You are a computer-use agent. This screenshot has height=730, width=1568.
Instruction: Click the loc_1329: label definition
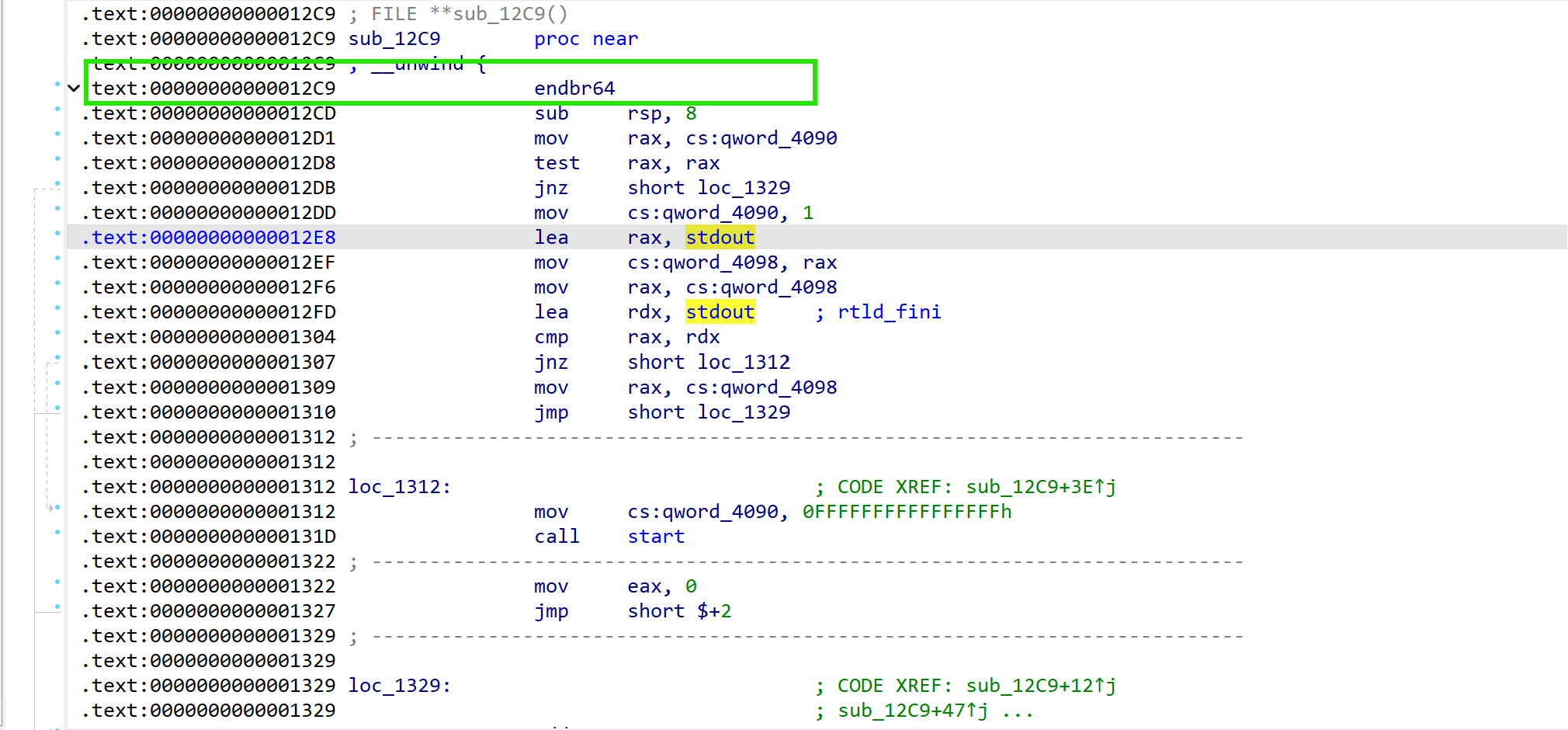point(399,686)
